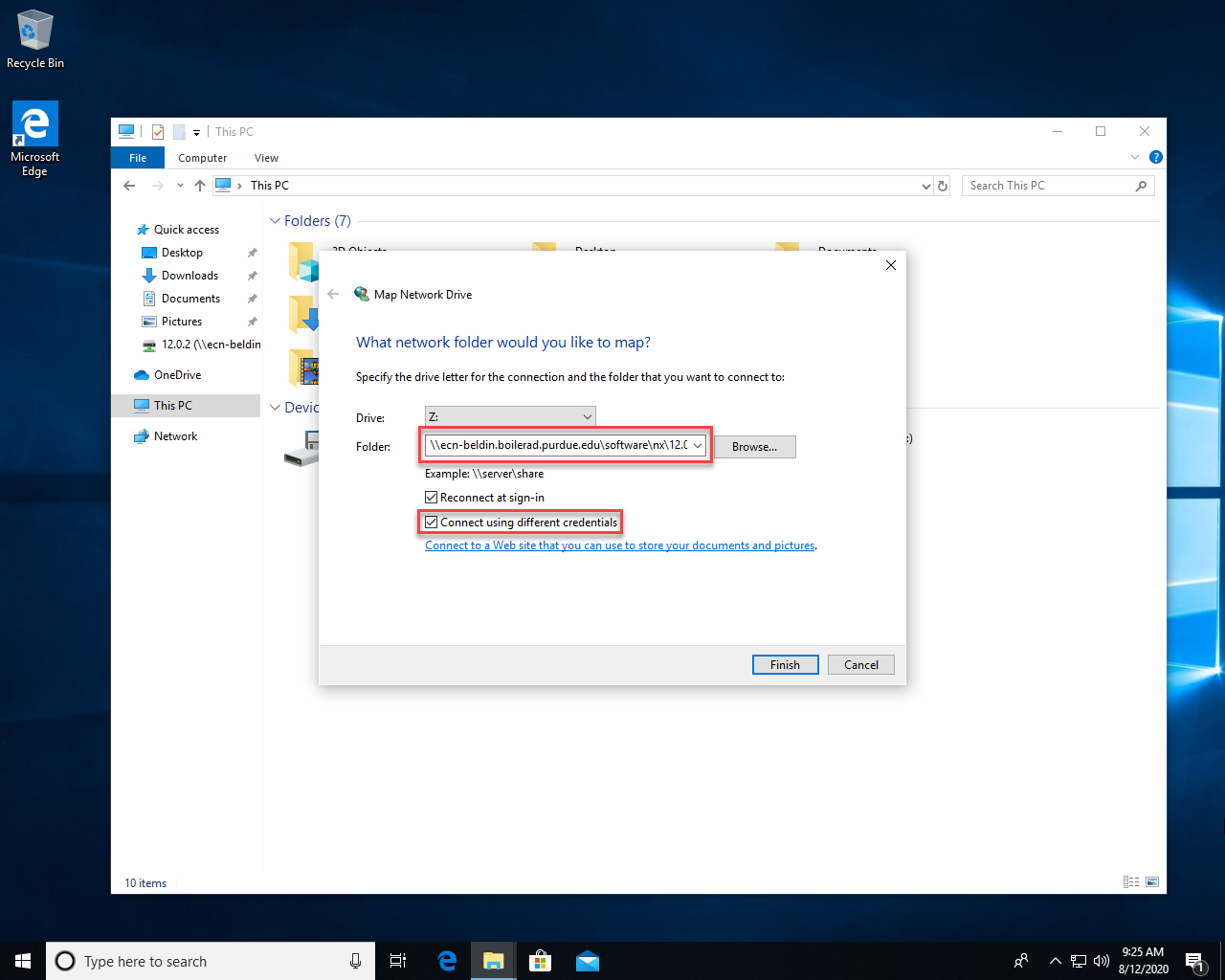The image size is (1225, 980).
Task: Open the Mail app in taskbar
Action: click(x=587, y=961)
